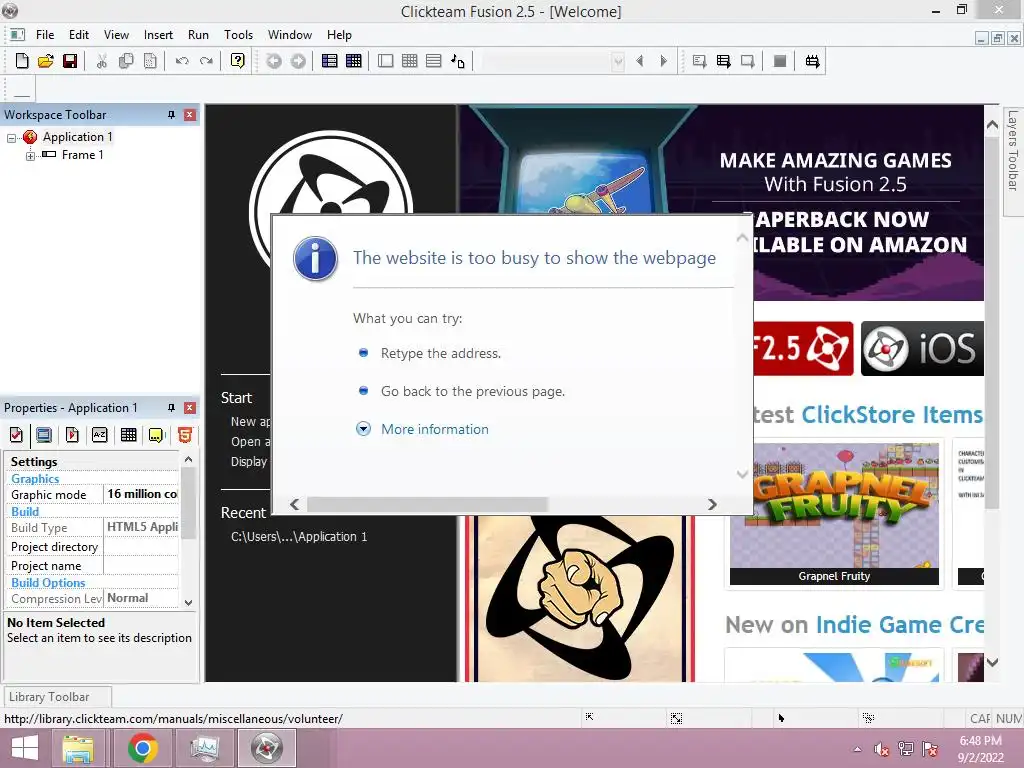Open the Insert menu
This screenshot has height=768, width=1024.
pos(158,35)
